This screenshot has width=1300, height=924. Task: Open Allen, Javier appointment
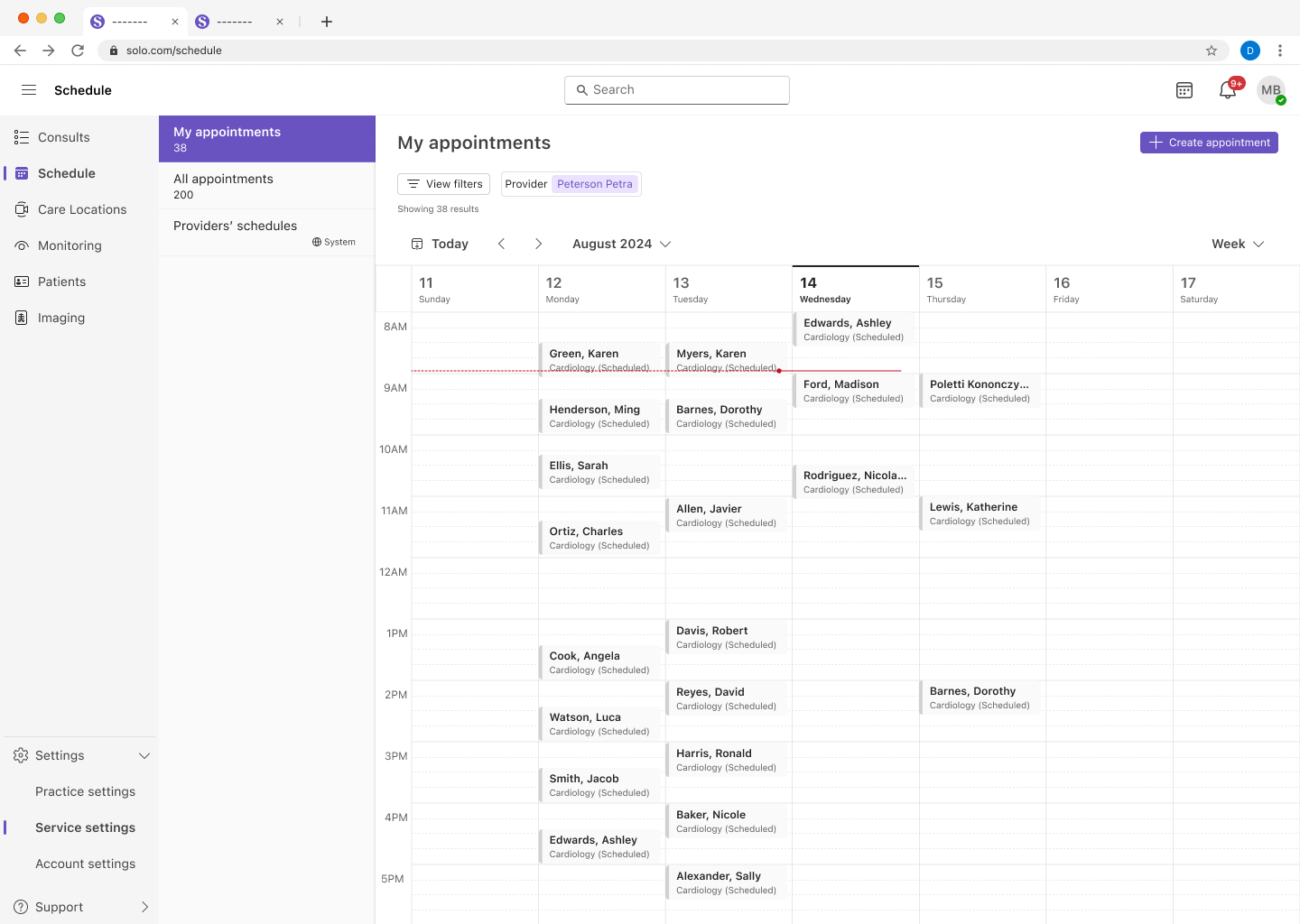click(x=727, y=513)
